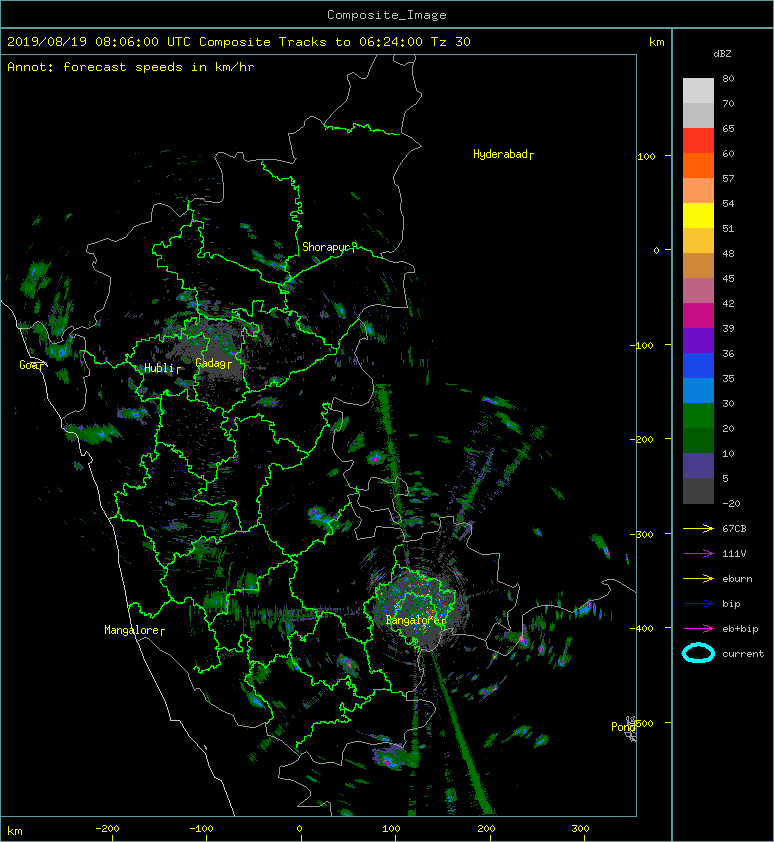Pick the violet purple swatch in dBZ scale
The width and height of the screenshot is (774, 842).
(x=698, y=340)
